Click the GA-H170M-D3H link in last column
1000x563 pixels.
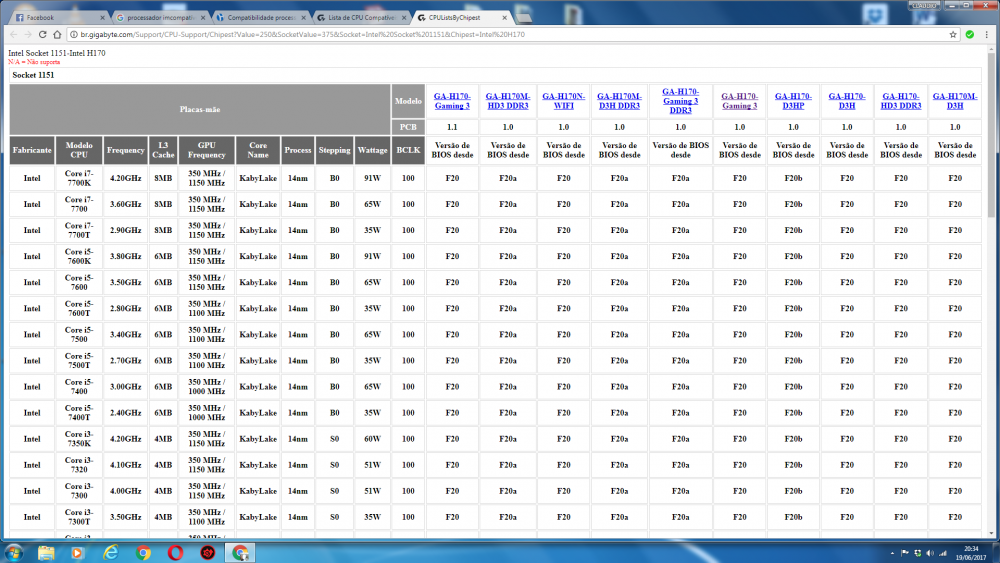click(x=954, y=100)
